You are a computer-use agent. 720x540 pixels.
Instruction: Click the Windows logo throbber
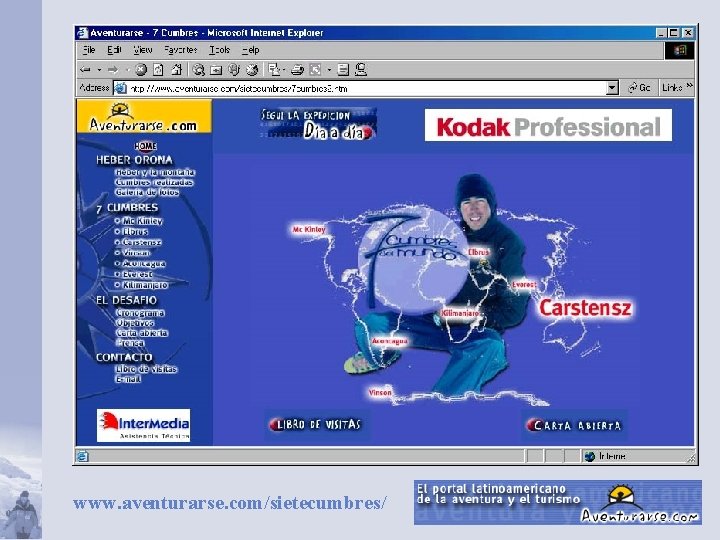coord(680,50)
